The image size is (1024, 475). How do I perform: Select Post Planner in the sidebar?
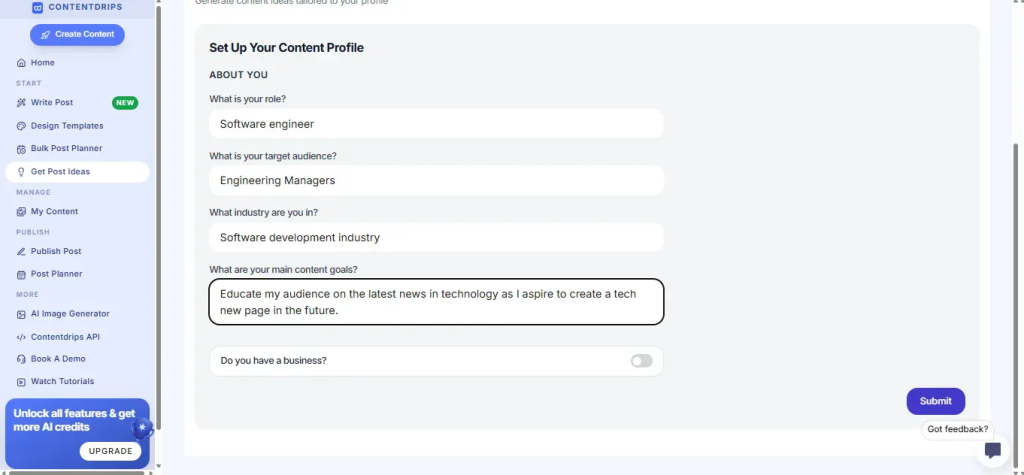pos(56,274)
